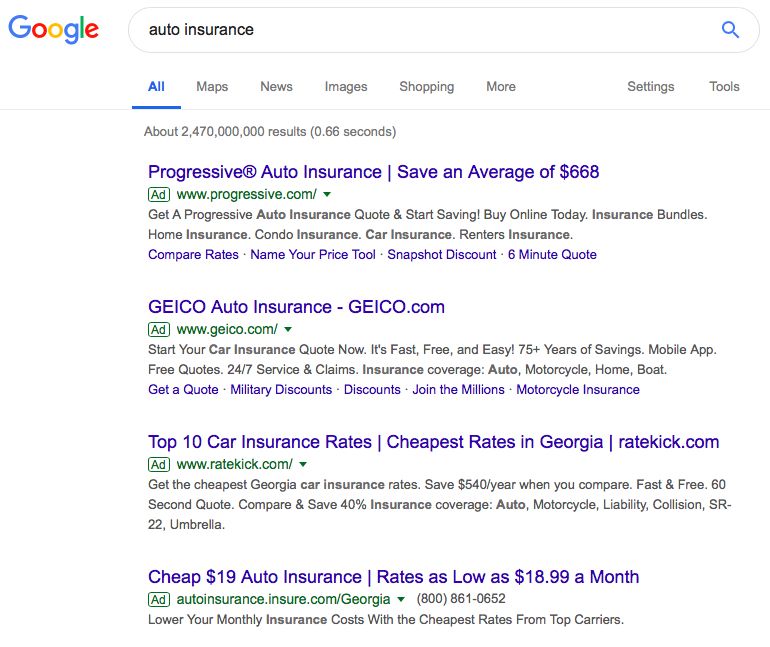Follow the GEICO Discounts sitelink
This screenshot has width=770, height=647.
click(372, 389)
